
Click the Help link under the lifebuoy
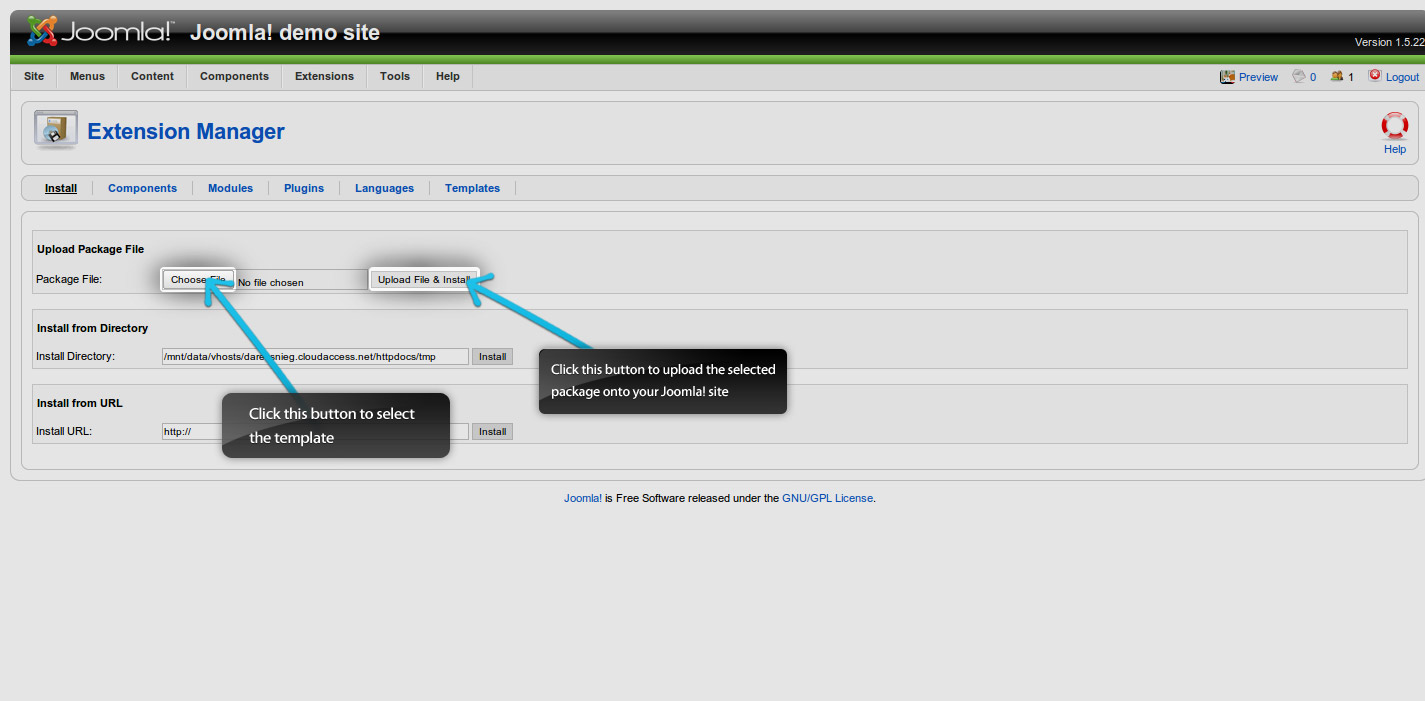pos(1395,149)
